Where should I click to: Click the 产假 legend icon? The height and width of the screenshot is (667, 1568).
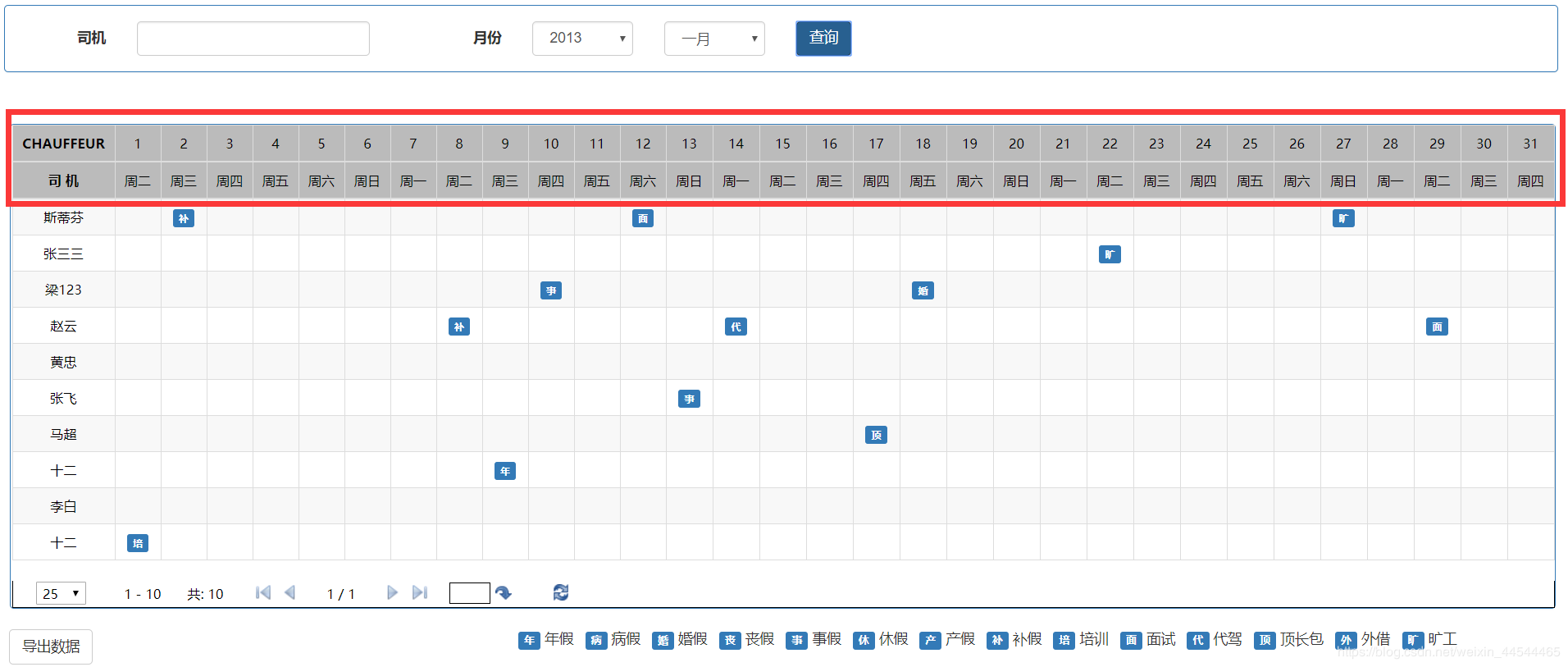coord(930,640)
